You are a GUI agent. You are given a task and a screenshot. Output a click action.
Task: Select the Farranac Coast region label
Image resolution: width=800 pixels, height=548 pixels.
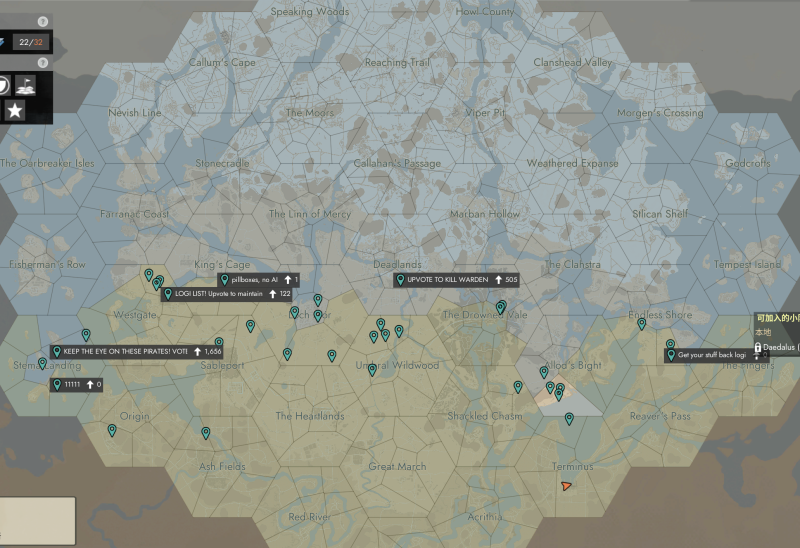click(135, 214)
